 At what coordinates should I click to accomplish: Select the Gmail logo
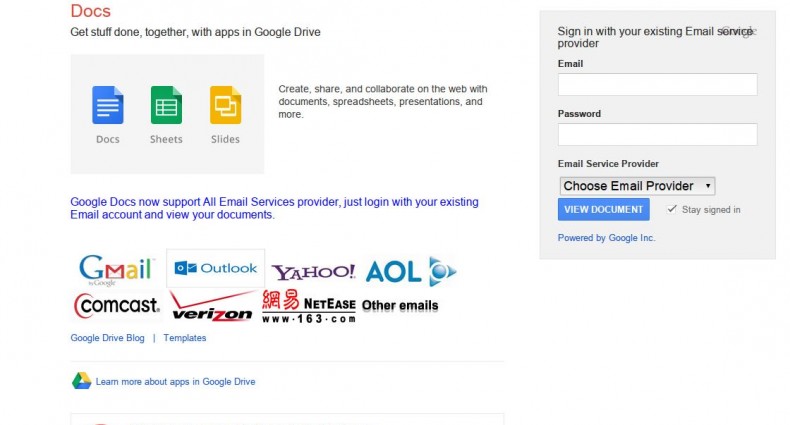coord(116,269)
